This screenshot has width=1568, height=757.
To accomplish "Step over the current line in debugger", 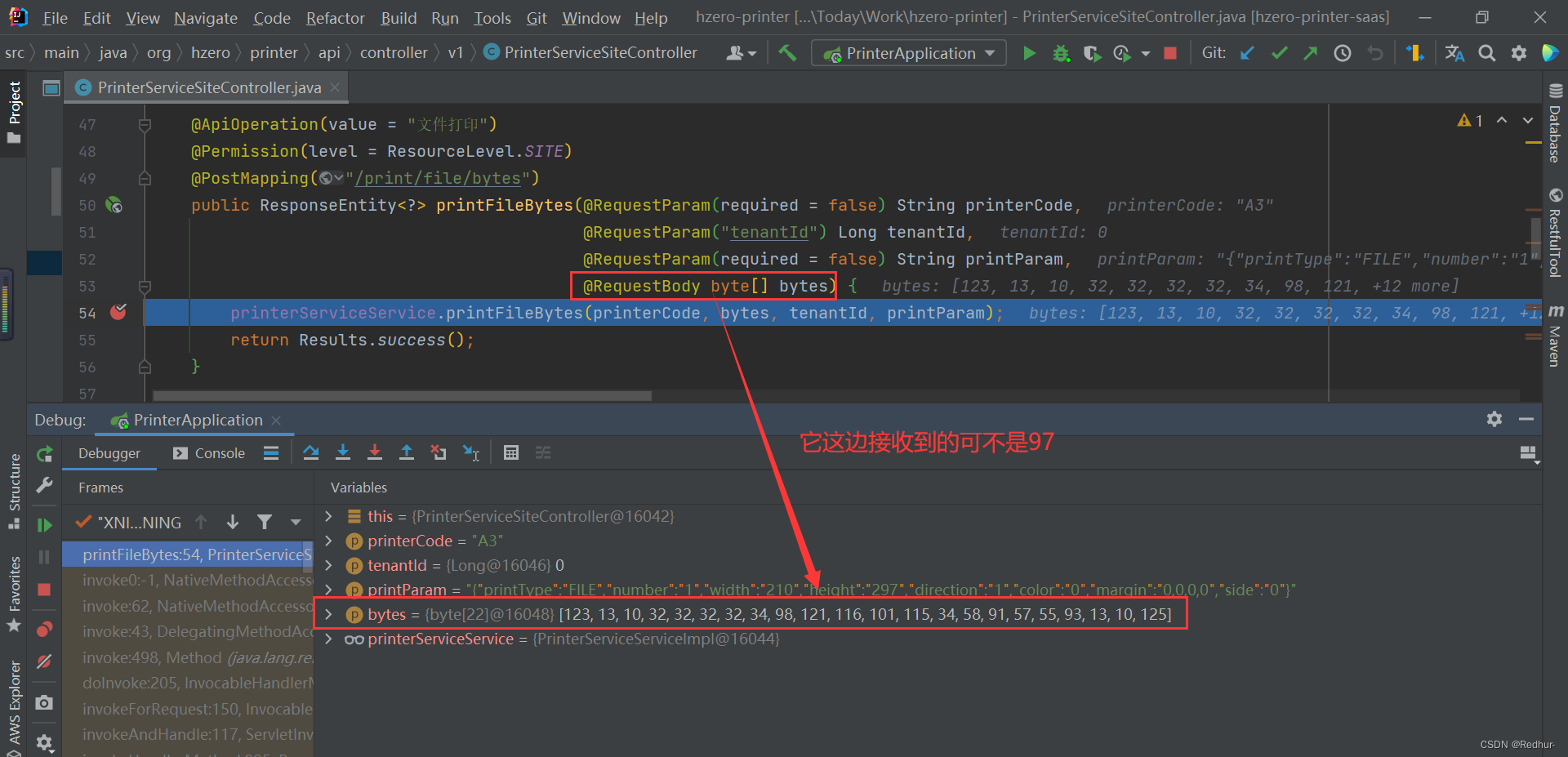I will [x=310, y=452].
